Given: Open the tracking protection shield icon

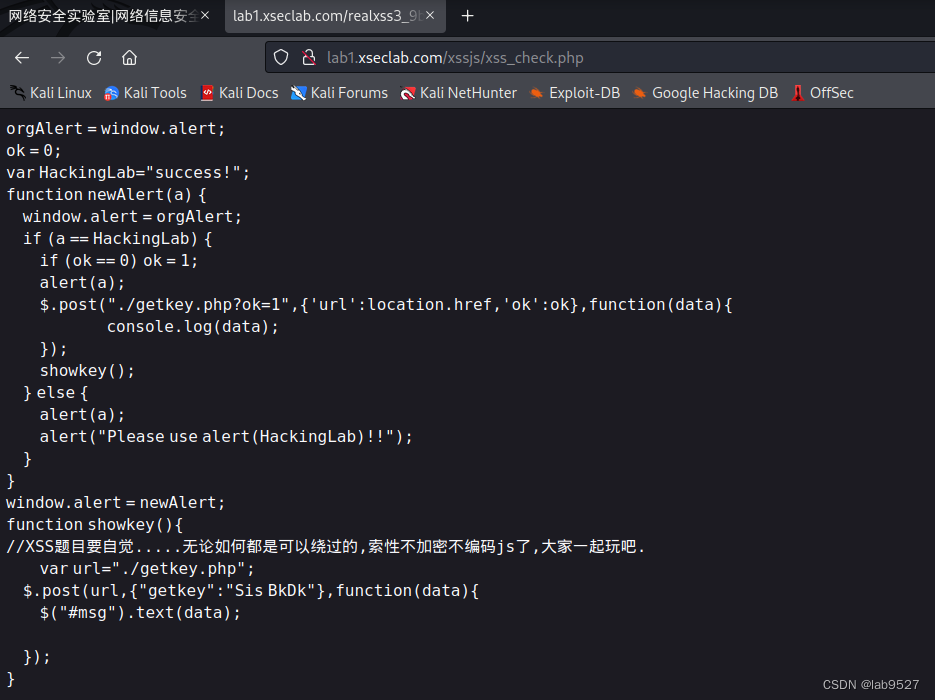Looking at the screenshot, I should pos(281,58).
